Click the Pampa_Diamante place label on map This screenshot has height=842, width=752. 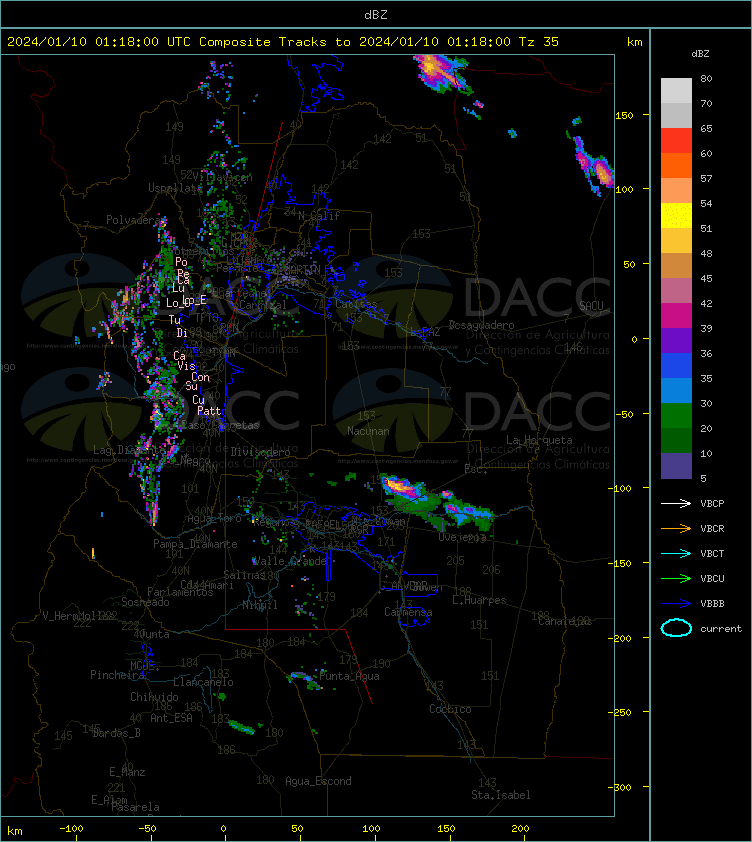(x=195, y=543)
